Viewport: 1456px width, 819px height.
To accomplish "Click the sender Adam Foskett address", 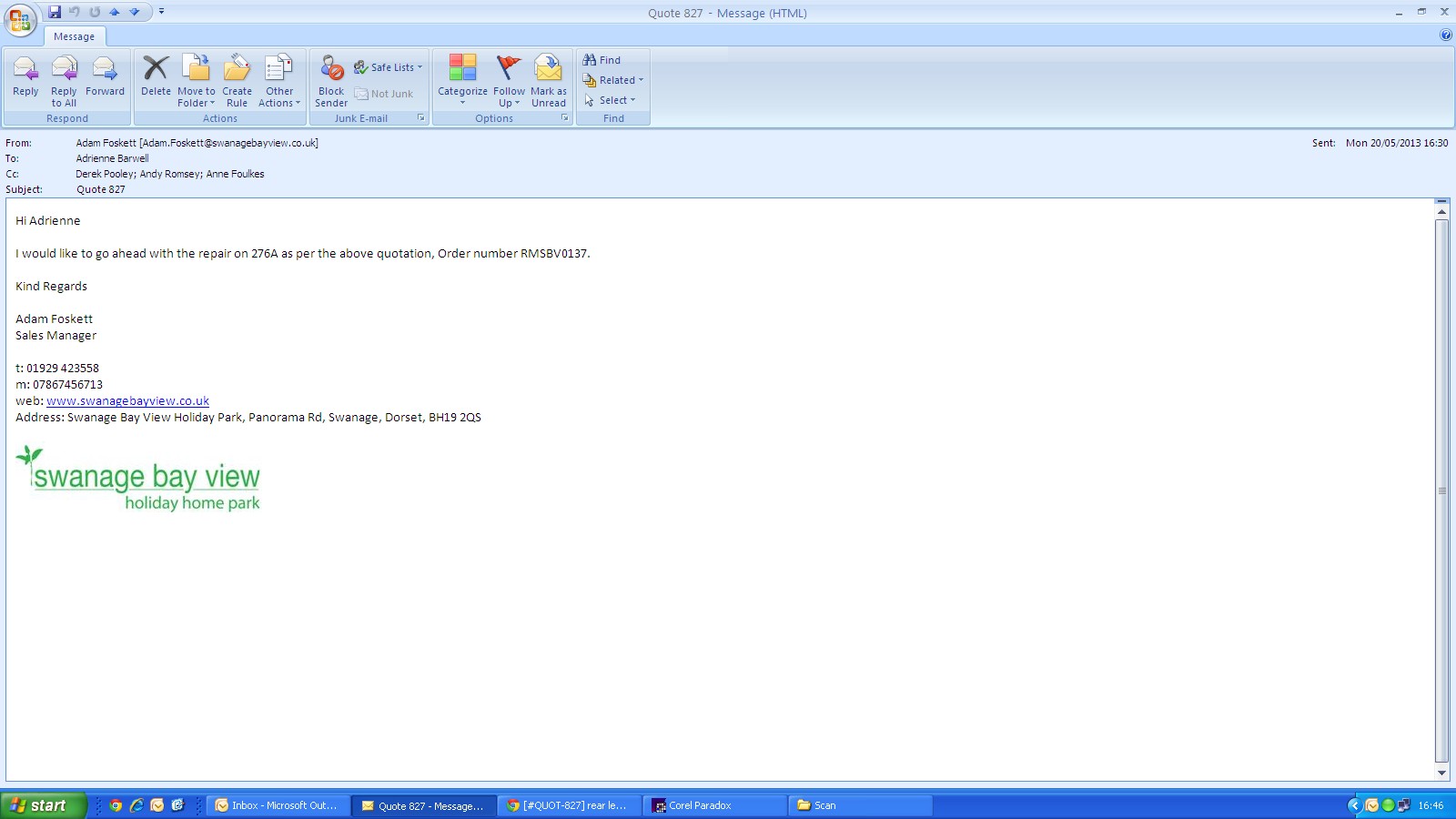I will [197, 143].
